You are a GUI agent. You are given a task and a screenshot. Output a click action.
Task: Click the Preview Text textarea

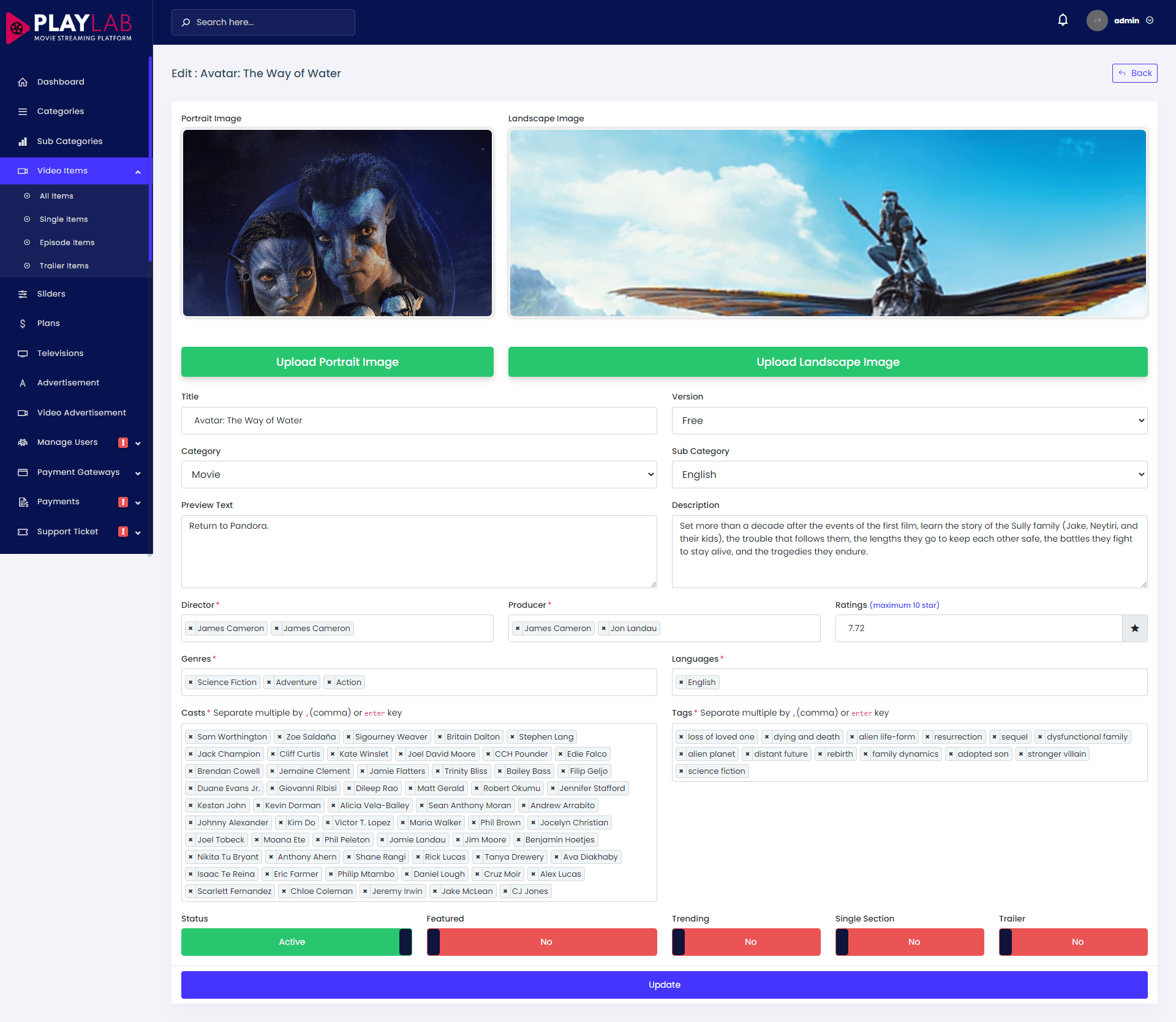click(x=419, y=551)
